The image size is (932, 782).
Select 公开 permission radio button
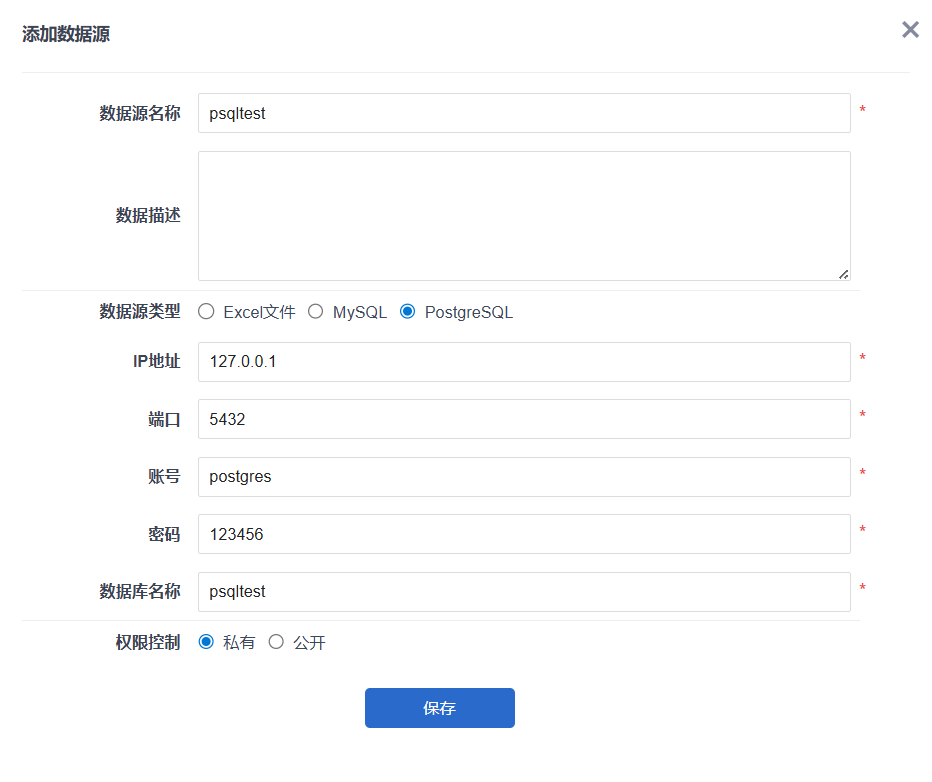(x=277, y=642)
